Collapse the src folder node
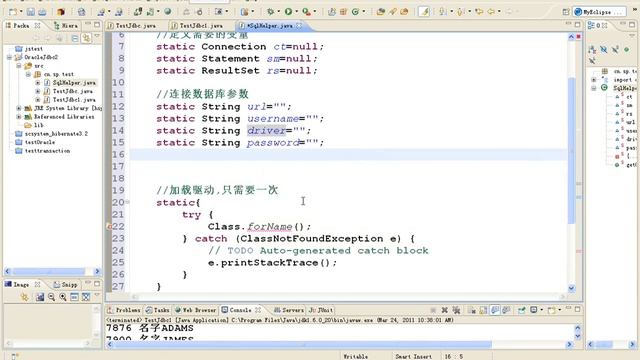The height and width of the screenshot is (360, 640). click(19, 66)
